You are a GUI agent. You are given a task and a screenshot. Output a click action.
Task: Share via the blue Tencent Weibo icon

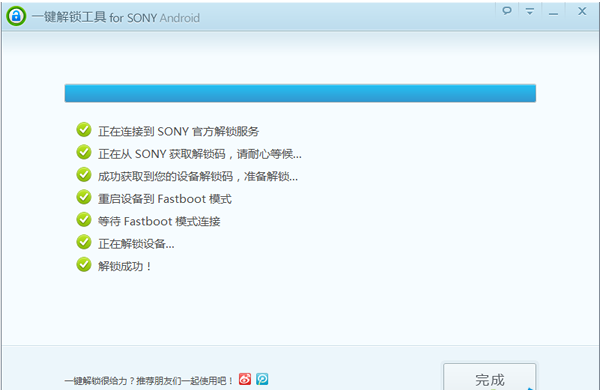pyautogui.click(x=262, y=379)
